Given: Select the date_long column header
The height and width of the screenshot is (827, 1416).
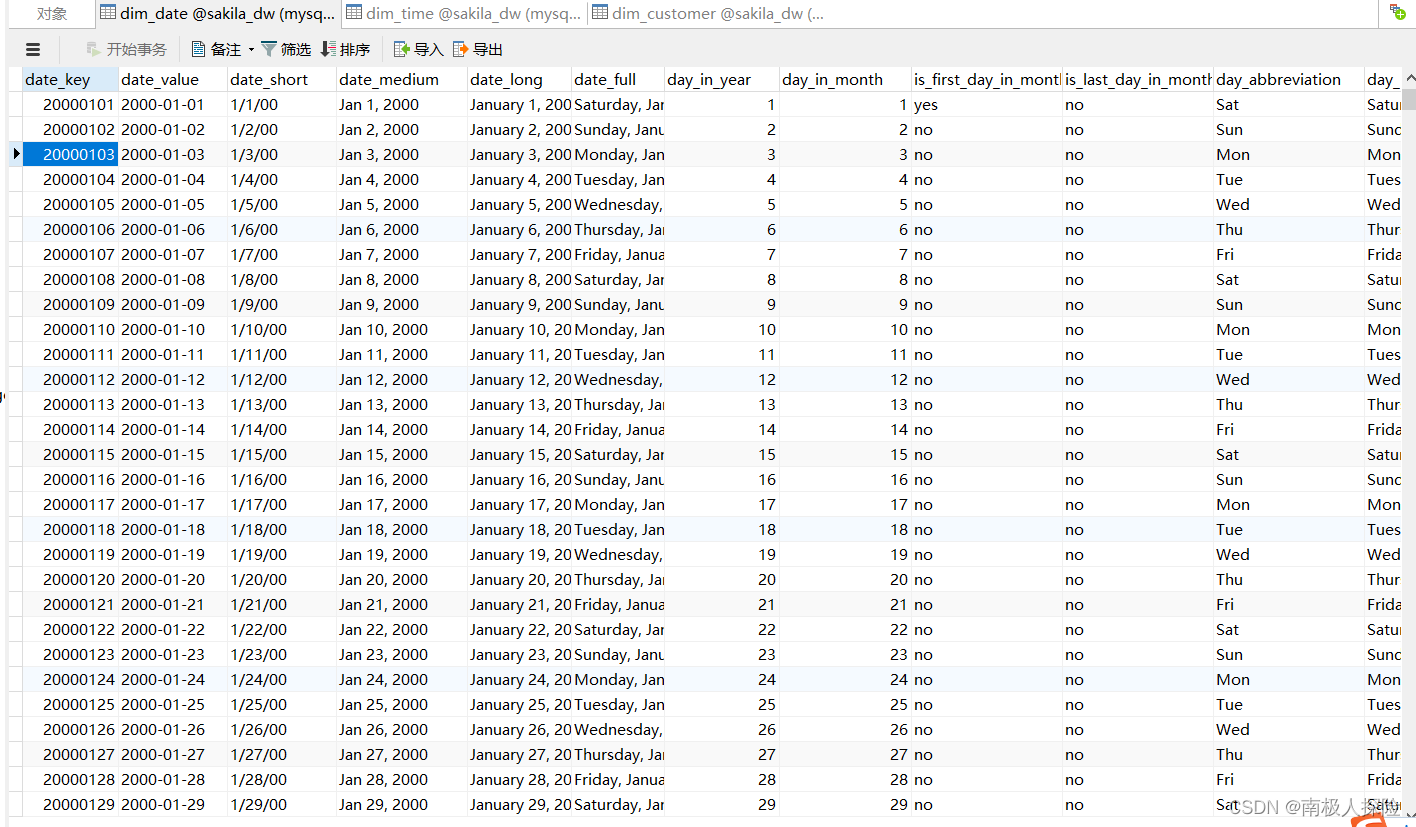Looking at the screenshot, I should click(x=520, y=79).
